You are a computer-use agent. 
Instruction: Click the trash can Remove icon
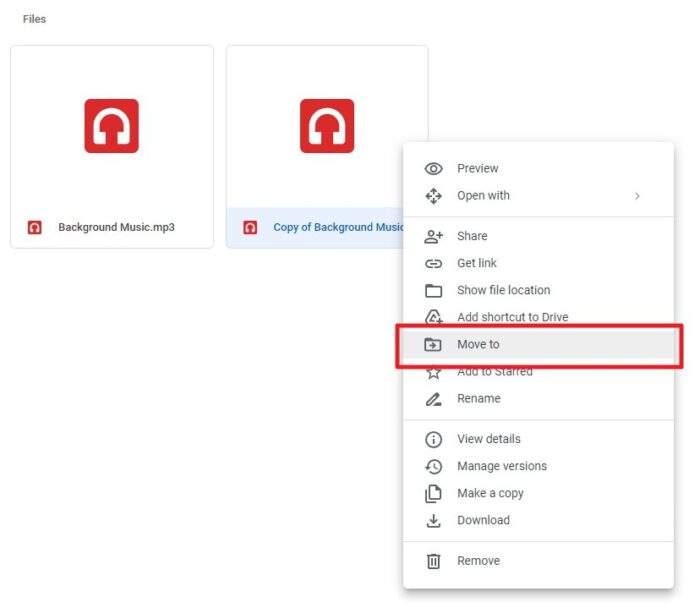click(433, 561)
